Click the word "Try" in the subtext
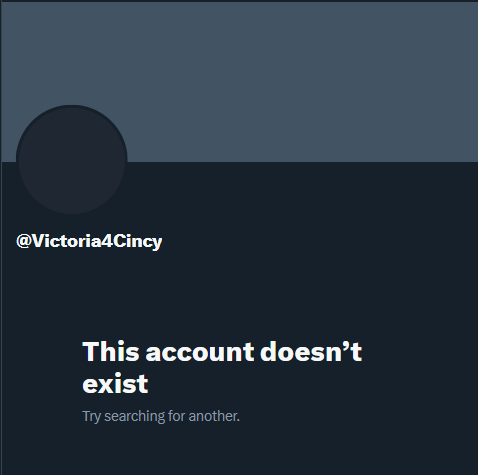The image size is (478, 475). (91, 417)
